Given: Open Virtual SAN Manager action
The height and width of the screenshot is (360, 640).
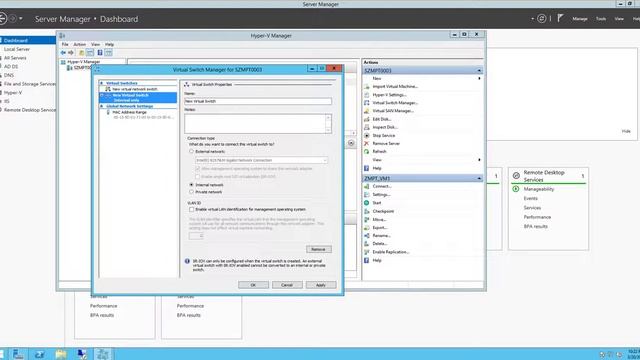Looking at the screenshot, I should coord(393,111).
